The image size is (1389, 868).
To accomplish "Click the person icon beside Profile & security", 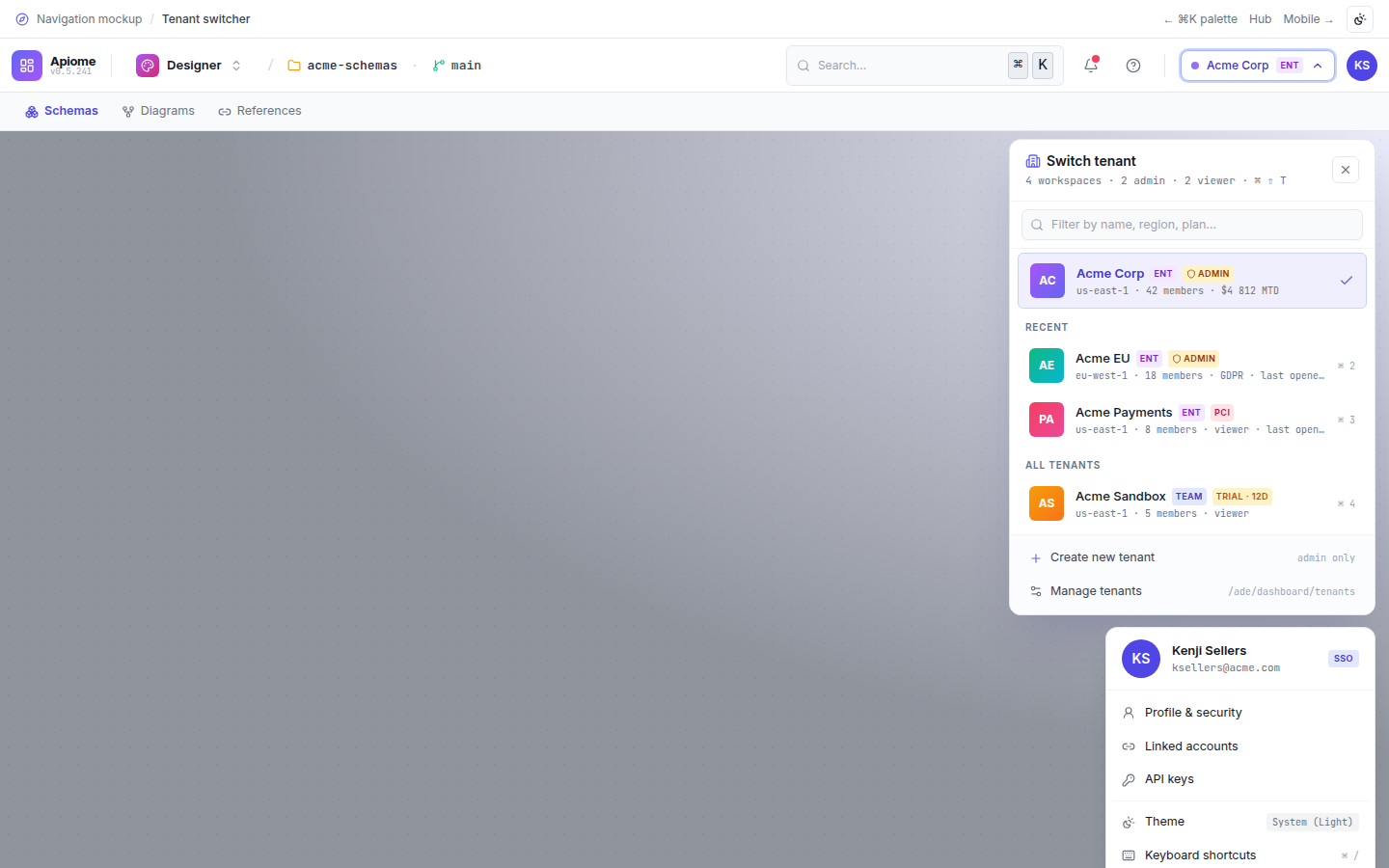I will click(x=1129, y=713).
